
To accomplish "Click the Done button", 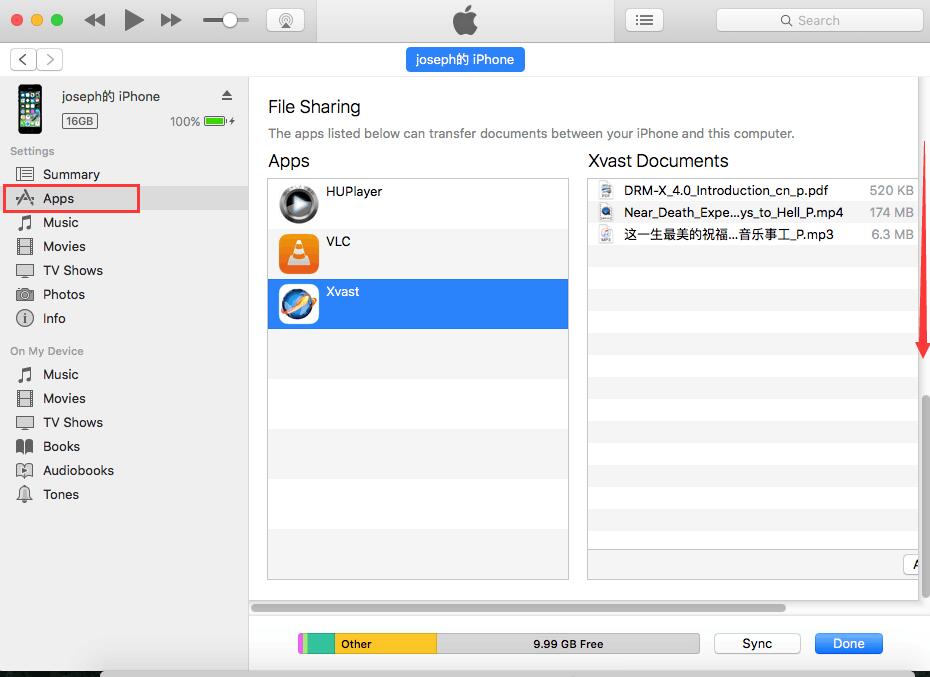I will point(848,644).
